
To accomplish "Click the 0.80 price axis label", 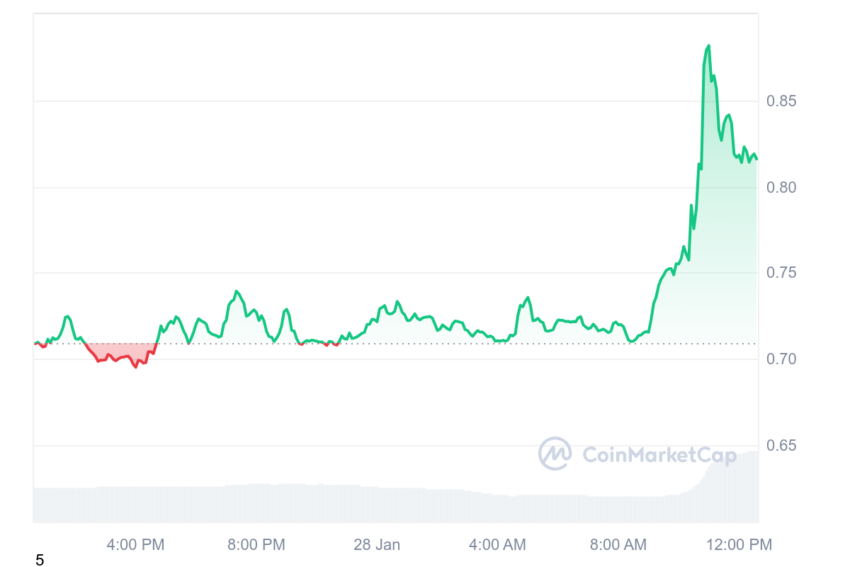I will [x=781, y=188].
